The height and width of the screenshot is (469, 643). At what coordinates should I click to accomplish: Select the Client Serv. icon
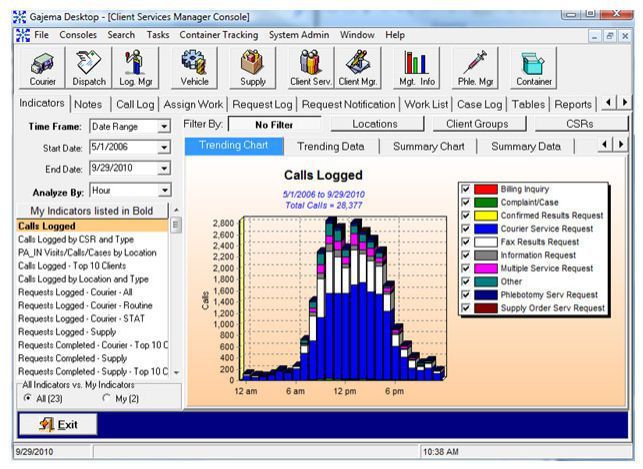(x=310, y=68)
